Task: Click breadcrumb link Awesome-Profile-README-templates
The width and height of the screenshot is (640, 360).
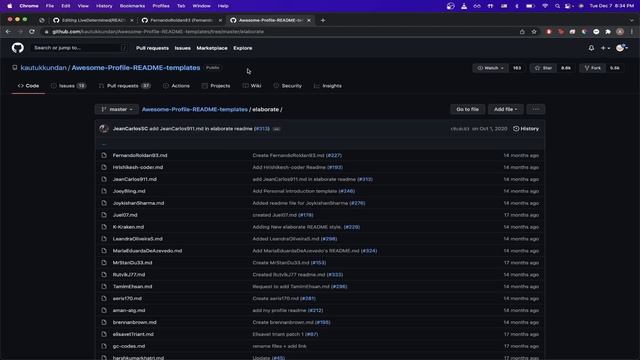Action: click(x=195, y=109)
